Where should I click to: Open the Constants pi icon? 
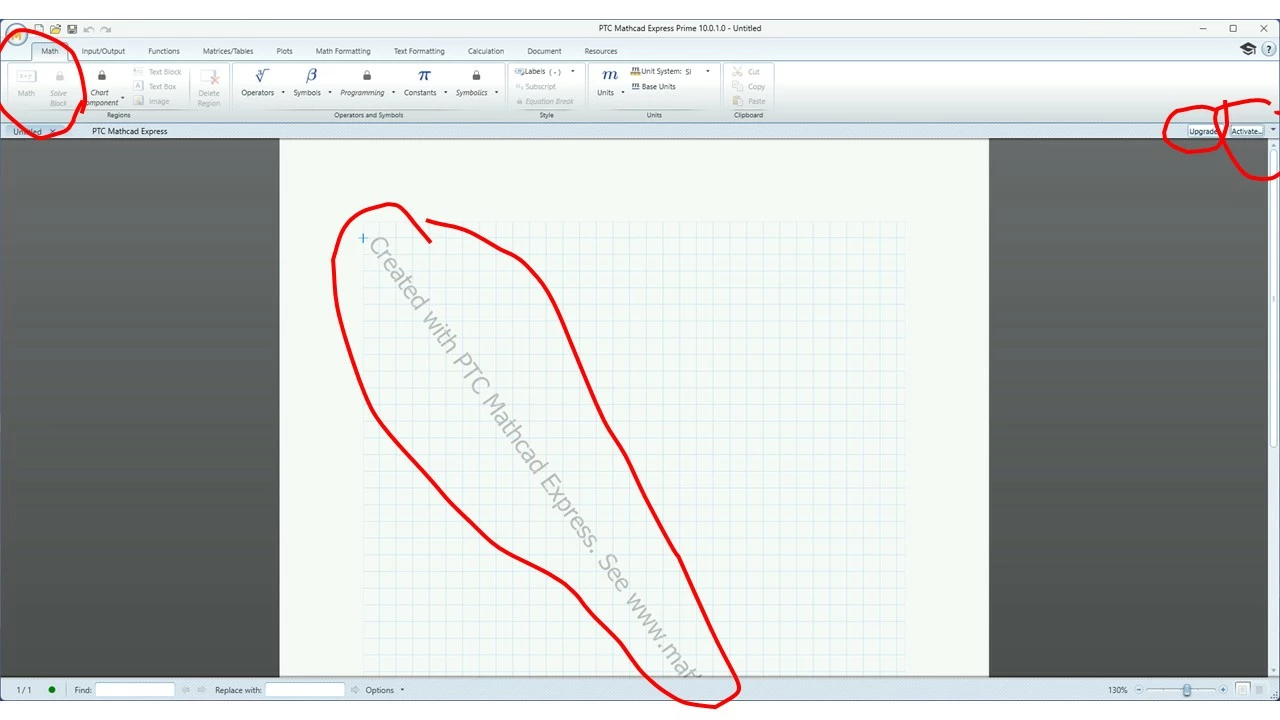click(x=424, y=75)
